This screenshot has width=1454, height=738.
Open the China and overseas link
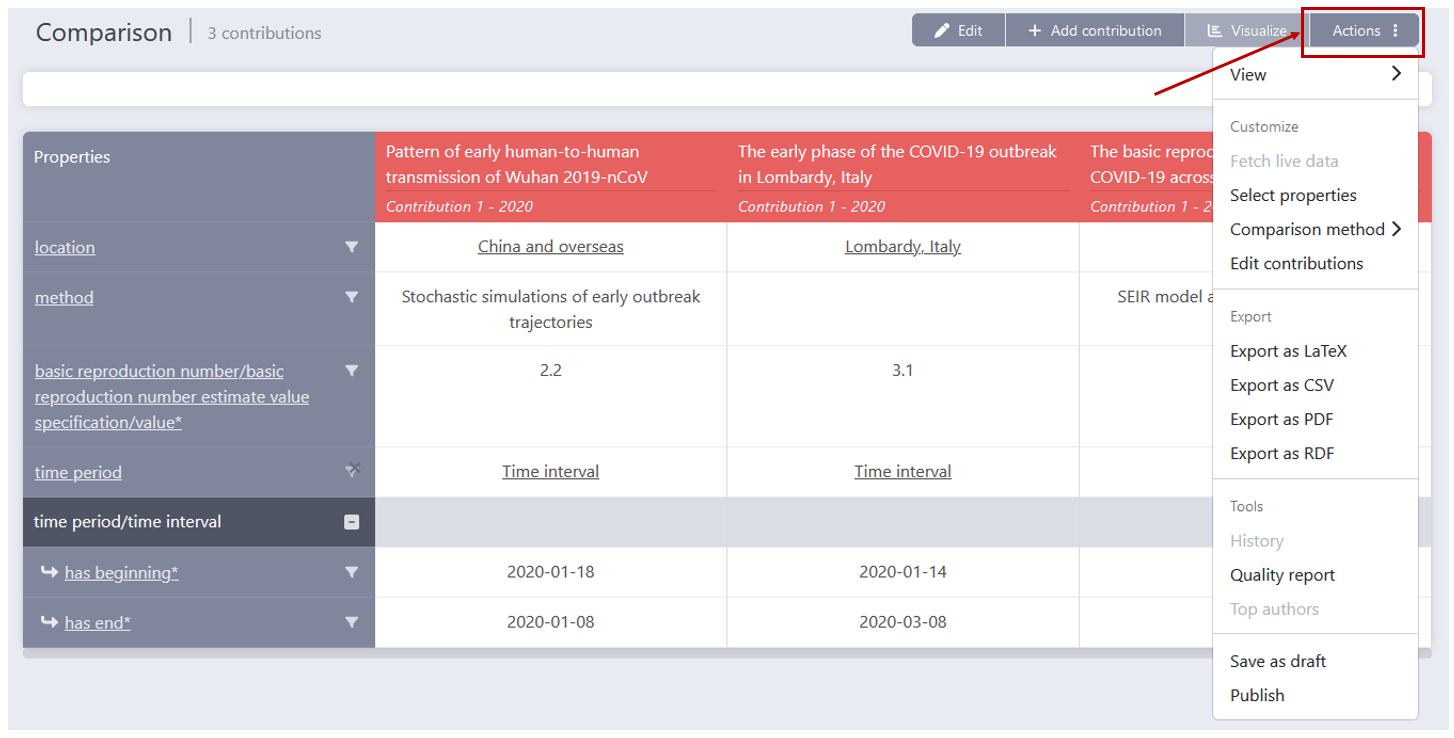click(550, 247)
